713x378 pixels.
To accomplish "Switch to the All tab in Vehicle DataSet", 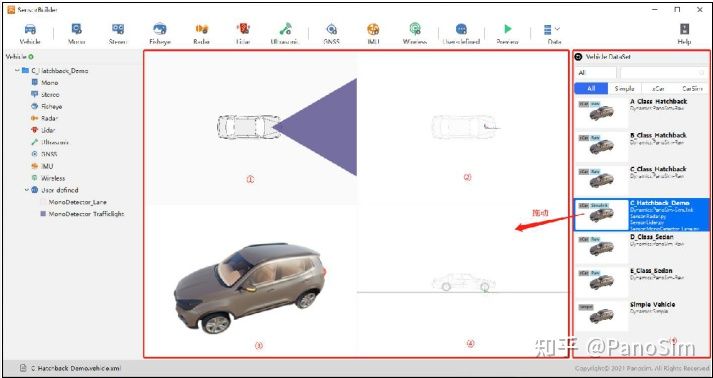I will 591,89.
